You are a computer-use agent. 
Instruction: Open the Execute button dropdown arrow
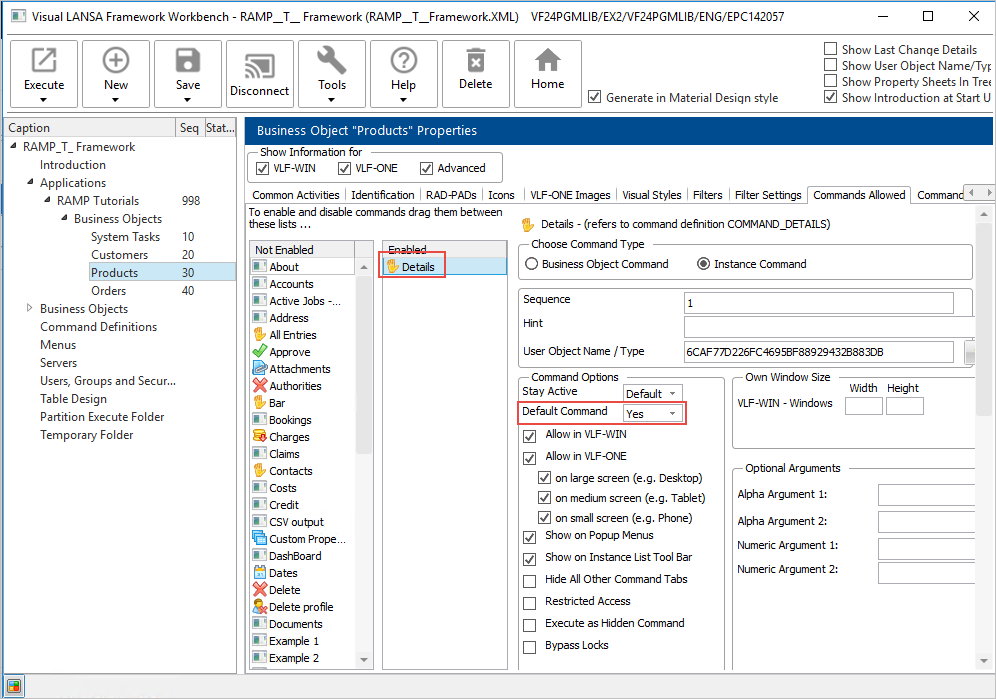(43, 100)
